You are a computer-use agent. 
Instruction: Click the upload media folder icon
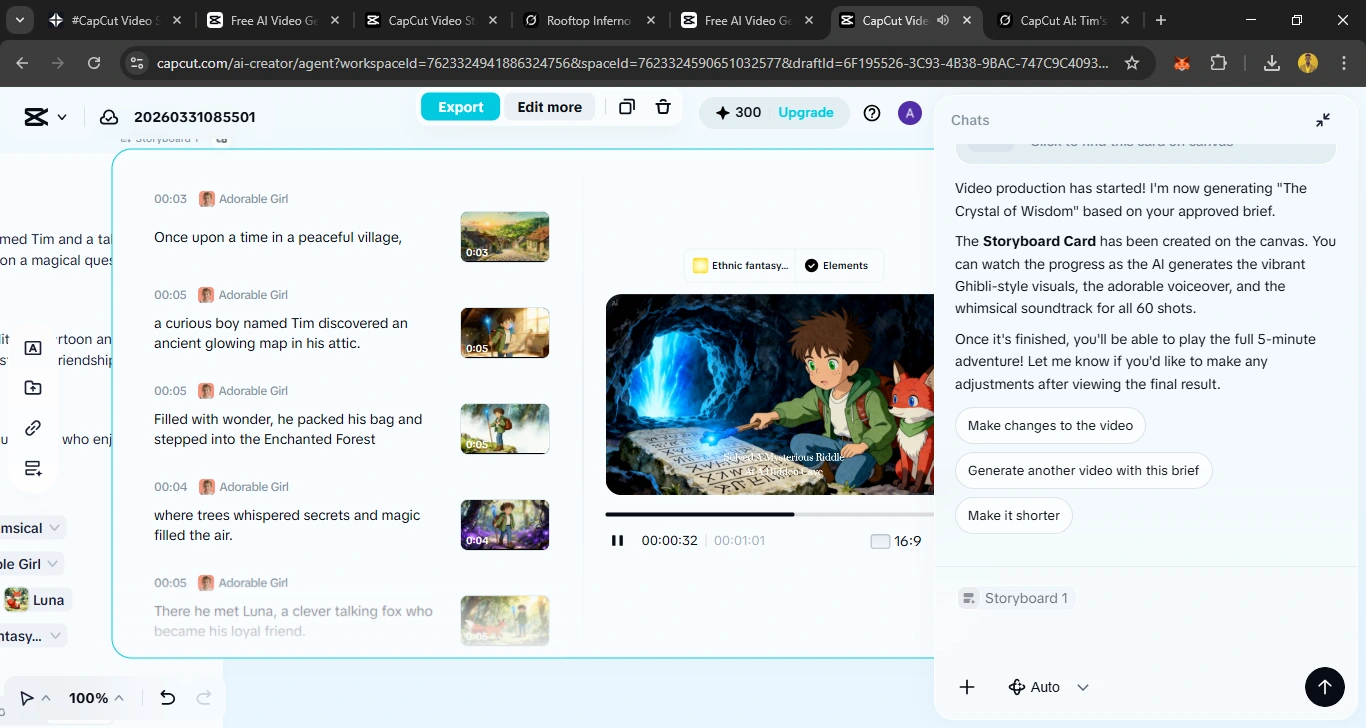click(x=33, y=388)
